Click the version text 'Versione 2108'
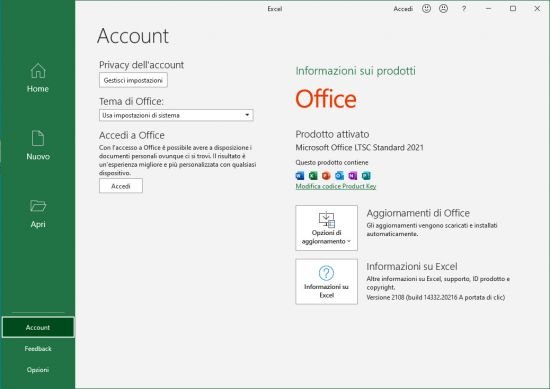 point(385,297)
